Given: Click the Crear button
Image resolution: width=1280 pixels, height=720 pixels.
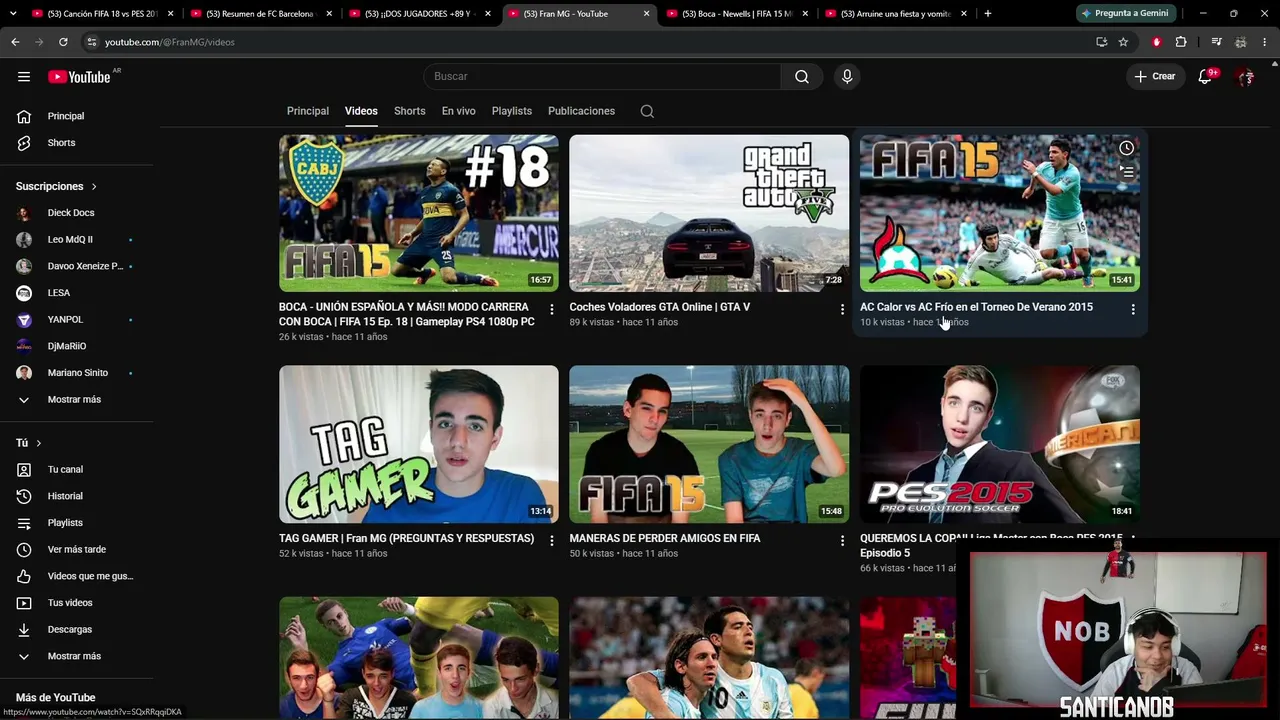Looking at the screenshot, I should click(1155, 77).
